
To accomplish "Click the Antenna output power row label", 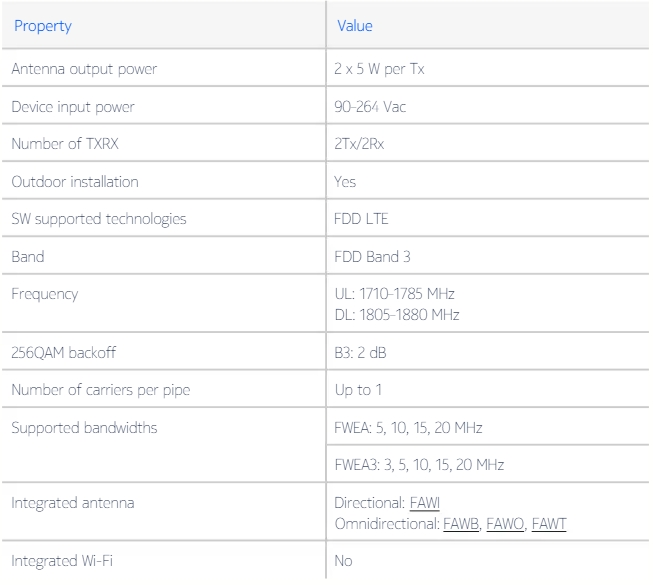I will point(84,69).
